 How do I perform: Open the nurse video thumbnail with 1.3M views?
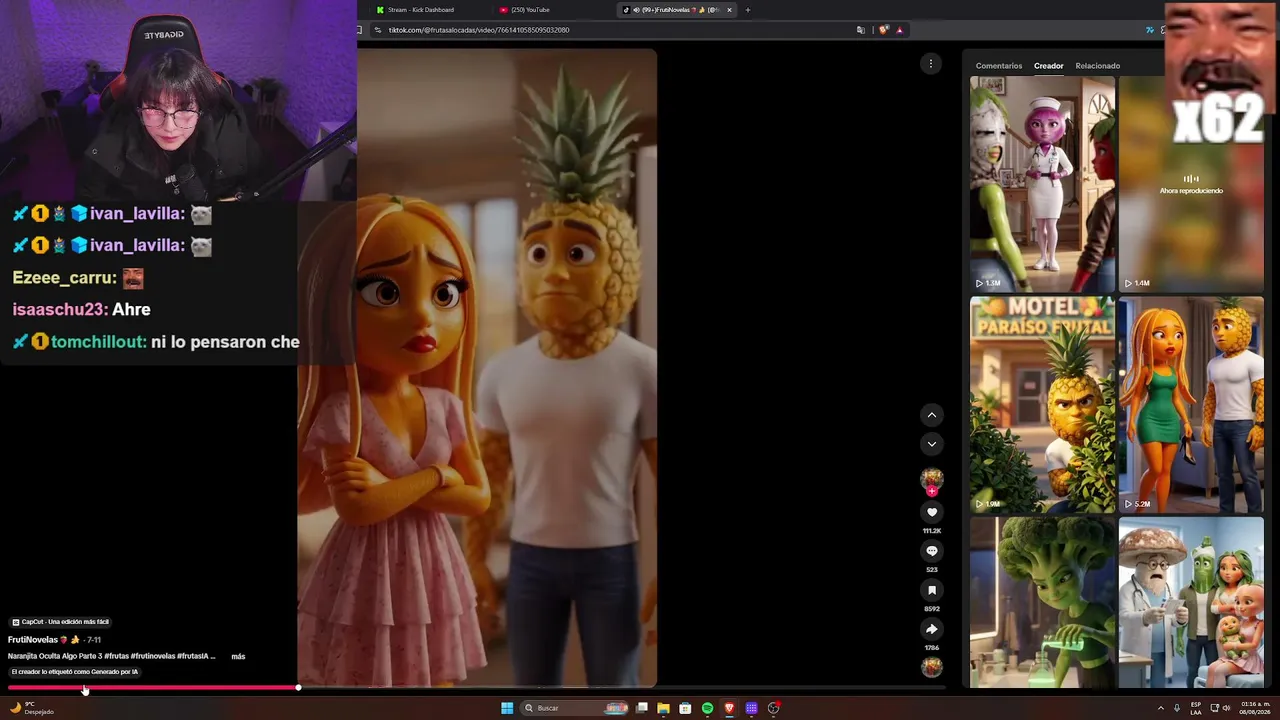[1042, 184]
